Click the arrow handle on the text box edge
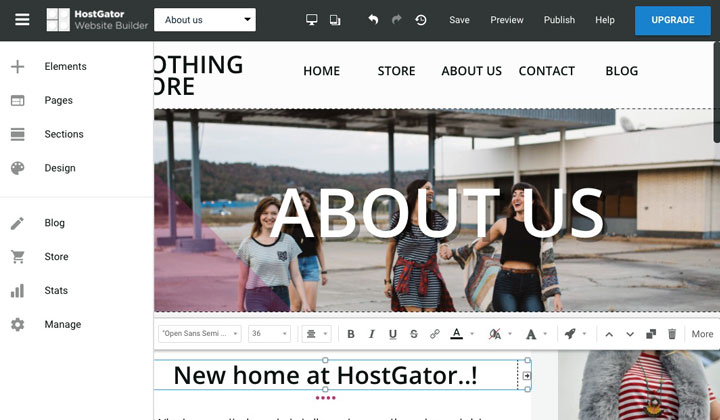This screenshot has width=720, height=420. pos(527,376)
